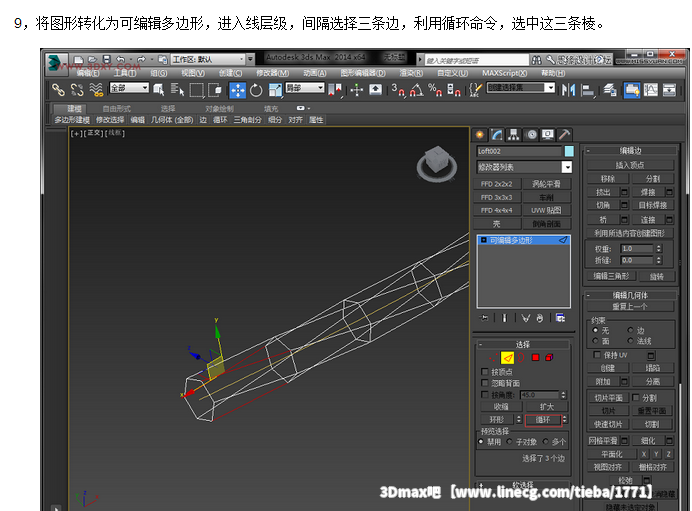This screenshot has width=692, height=511.
Task: Switch to the Motion command panel tab
Action: (532, 135)
